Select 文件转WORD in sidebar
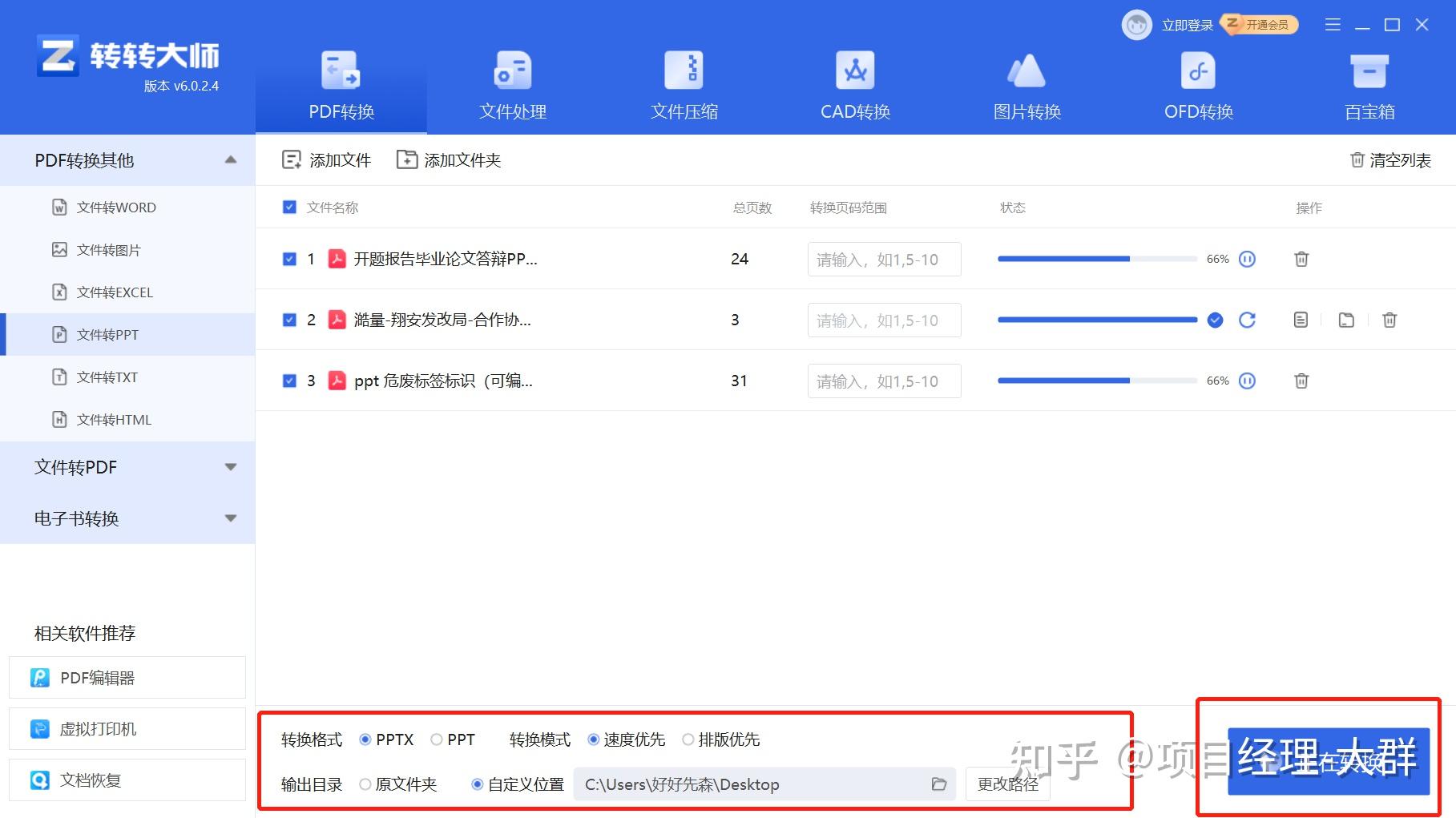The image size is (1456, 818). (127, 208)
